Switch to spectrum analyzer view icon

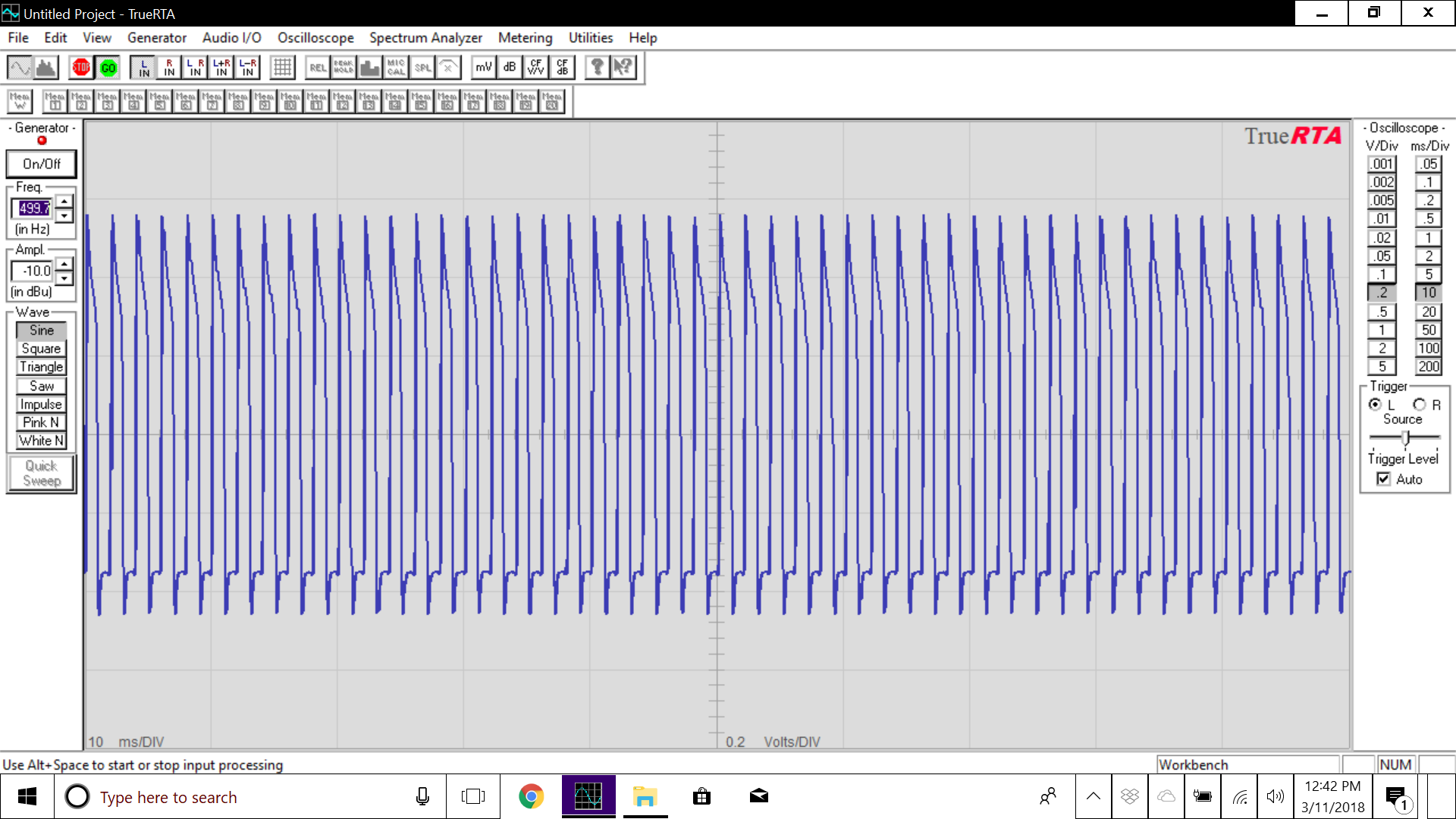pyautogui.click(x=47, y=67)
